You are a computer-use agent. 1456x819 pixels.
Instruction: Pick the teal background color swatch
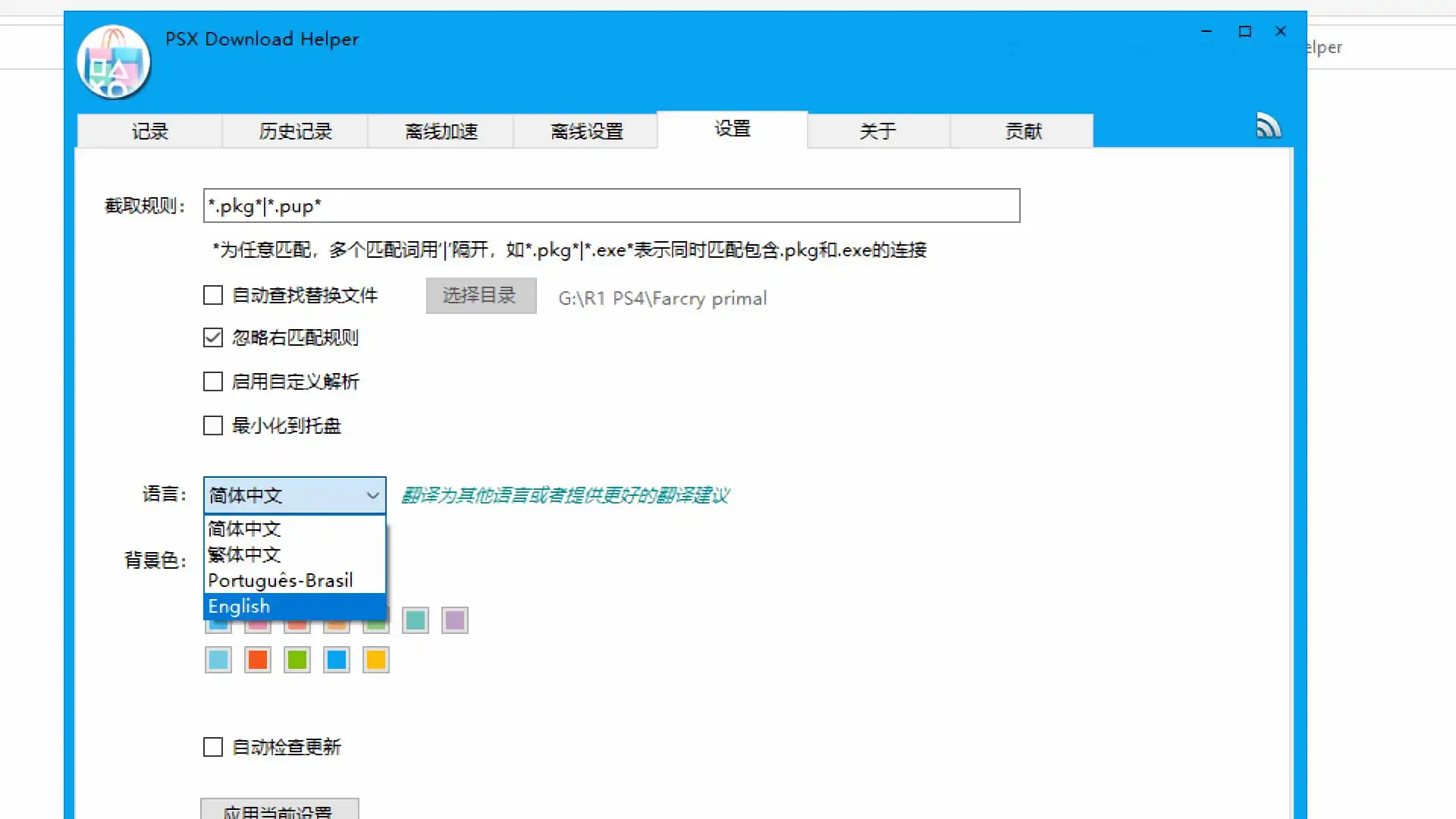click(x=416, y=620)
